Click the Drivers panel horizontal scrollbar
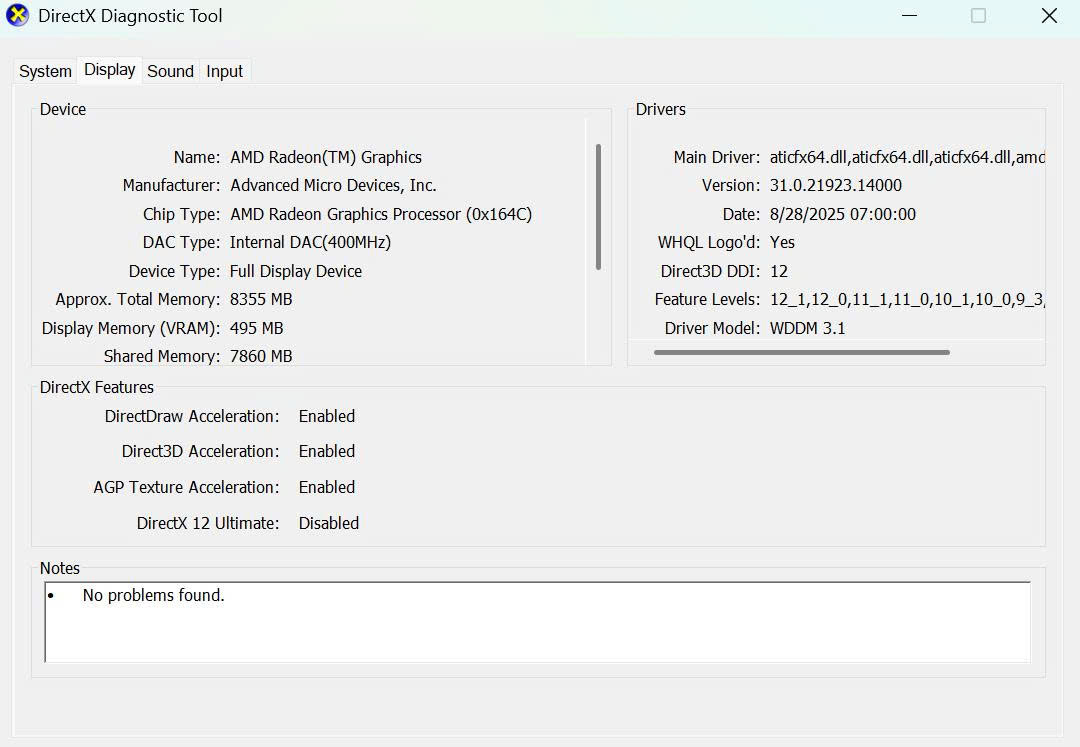Image resolution: width=1080 pixels, height=747 pixels. pos(802,352)
